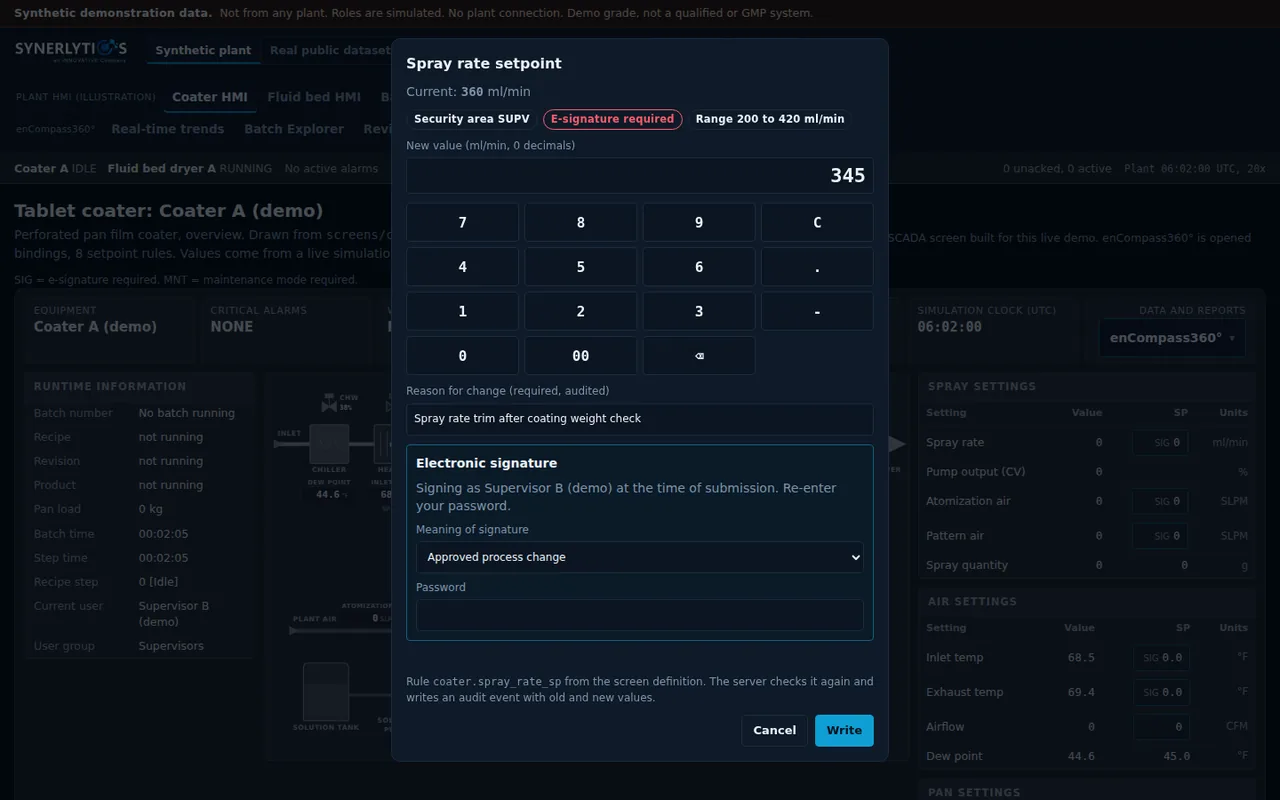This screenshot has width=1280, height=800.
Task: Select the Coater HMI tab
Action: tap(210, 97)
